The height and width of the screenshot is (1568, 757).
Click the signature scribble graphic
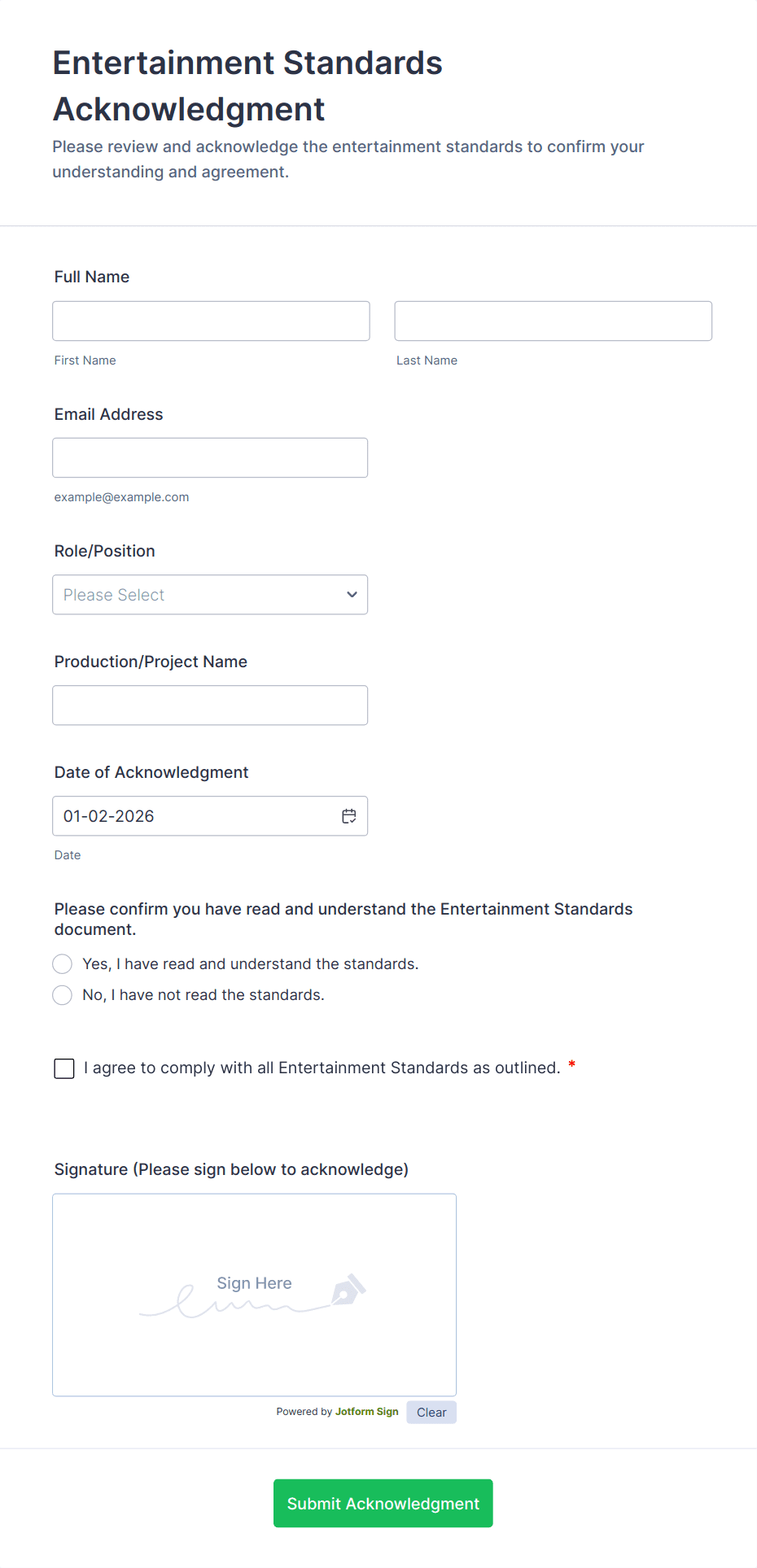(228, 1303)
